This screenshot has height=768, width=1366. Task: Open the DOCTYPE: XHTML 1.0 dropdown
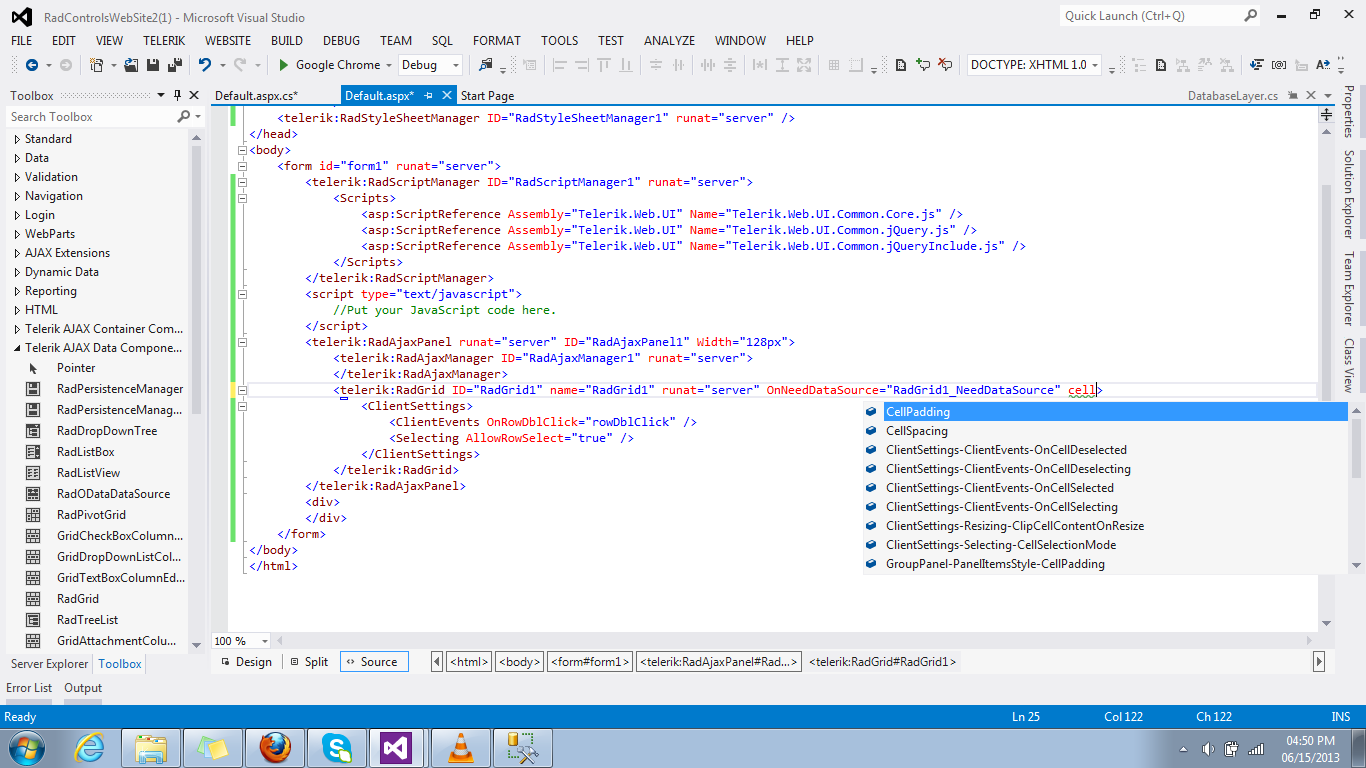(1095, 65)
